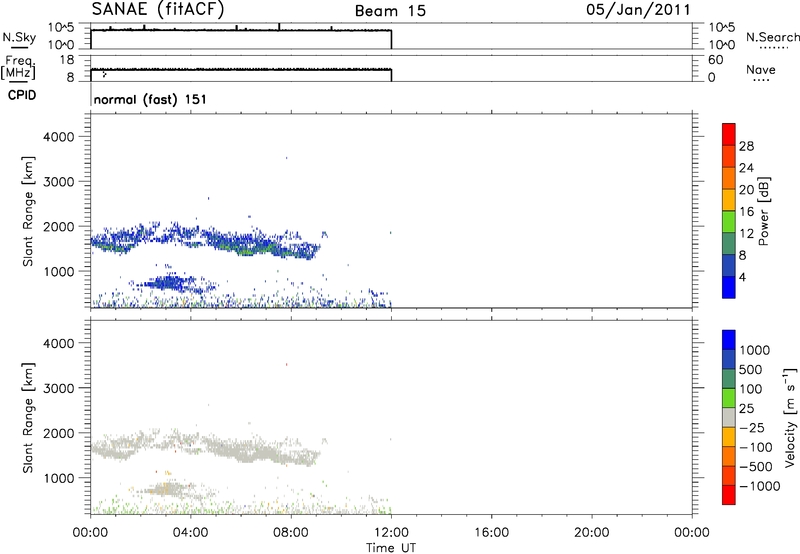Click the 18 MHz frequency axis tick
The height and width of the screenshot is (554, 800).
tap(66, 60)
